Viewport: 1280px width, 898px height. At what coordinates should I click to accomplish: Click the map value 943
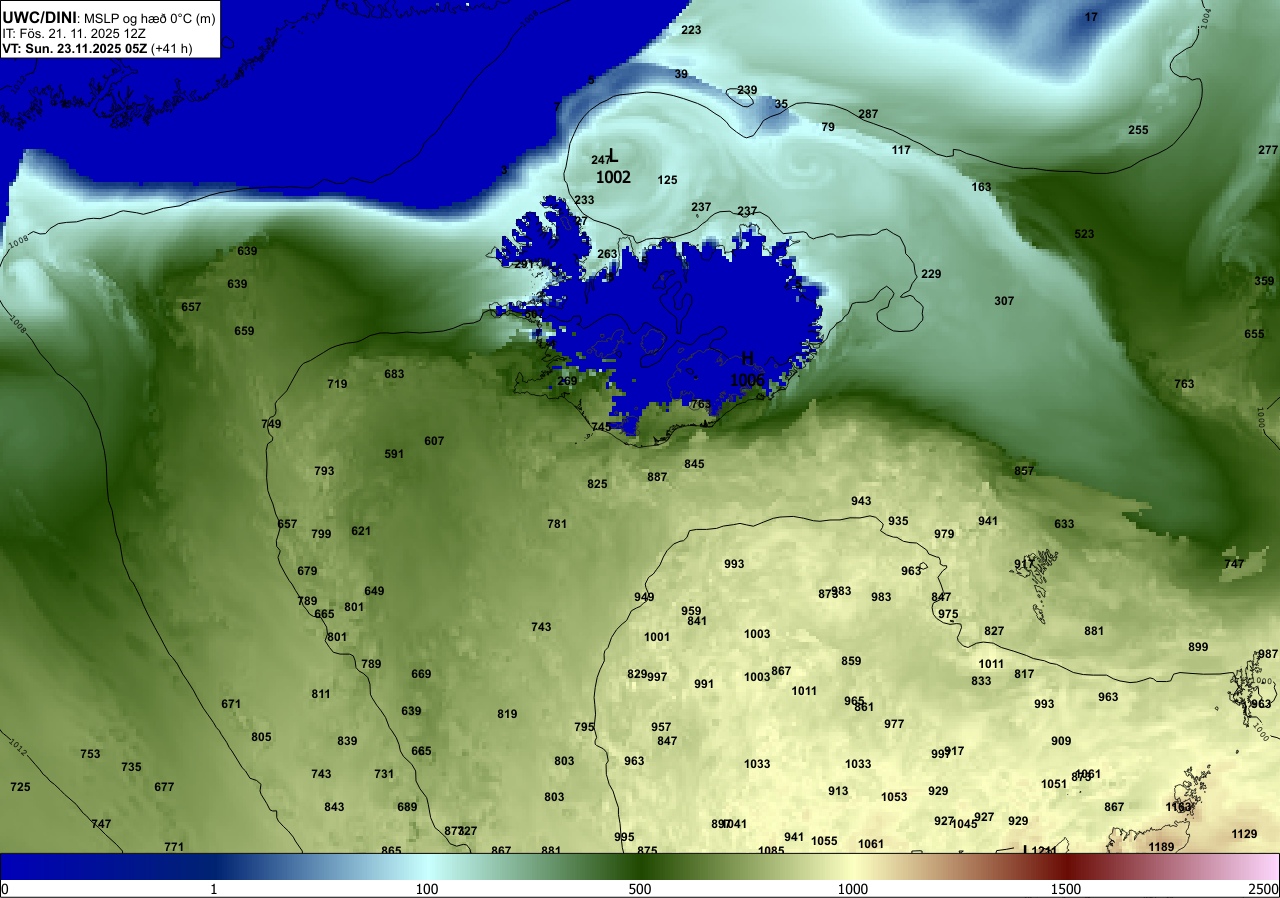[861, 501]
